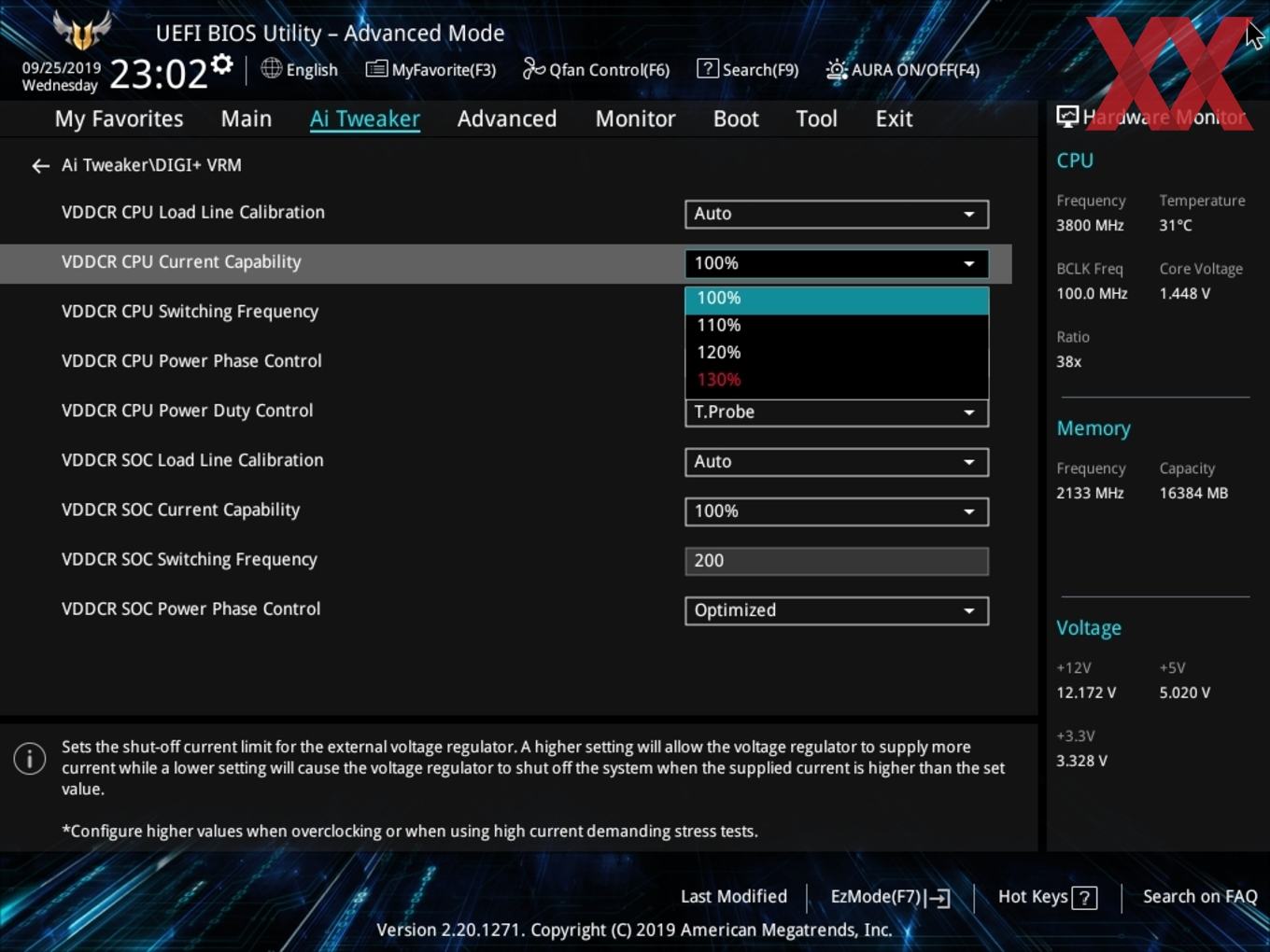The width and height of the screenshot is (1270, 952).
Task: Select the Ai Tweaker tab
Action: [x=365, y=119]
